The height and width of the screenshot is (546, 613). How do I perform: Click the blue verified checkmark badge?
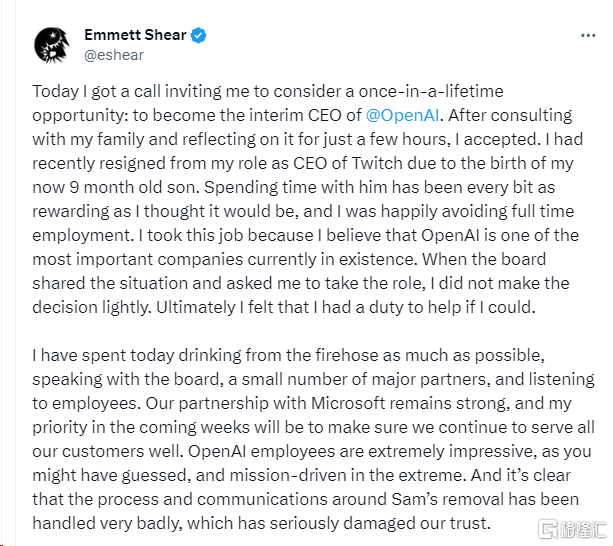point(198,36)
